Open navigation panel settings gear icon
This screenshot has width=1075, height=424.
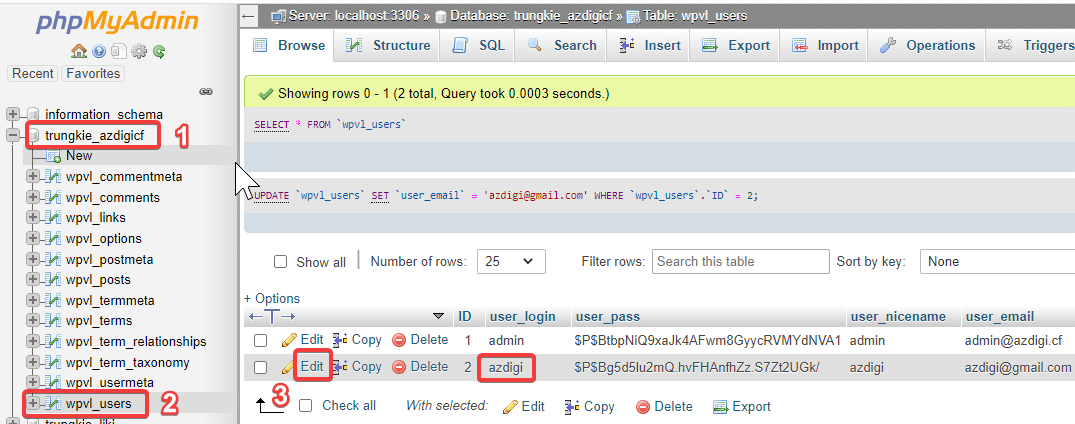click(139, 51)
